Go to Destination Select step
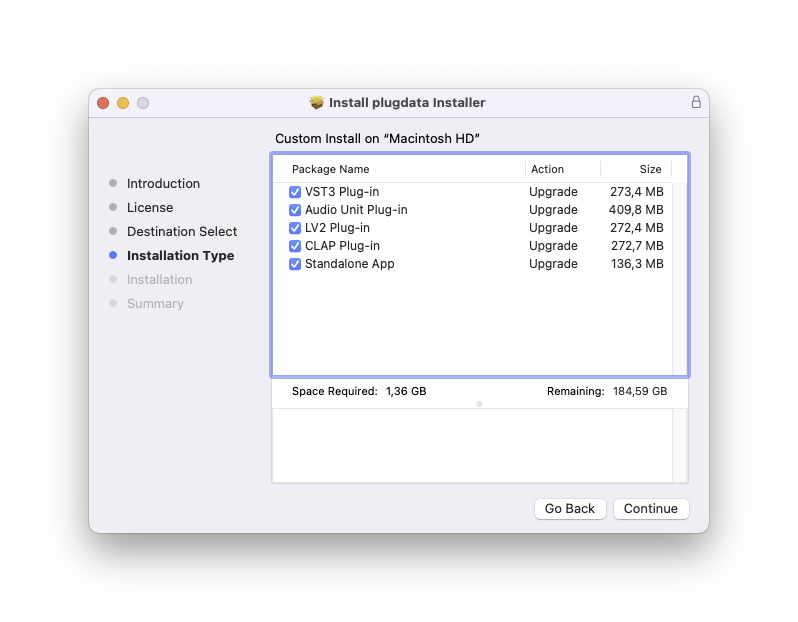The width and height of the screenshot is (798, 622). tap(182, 232)
